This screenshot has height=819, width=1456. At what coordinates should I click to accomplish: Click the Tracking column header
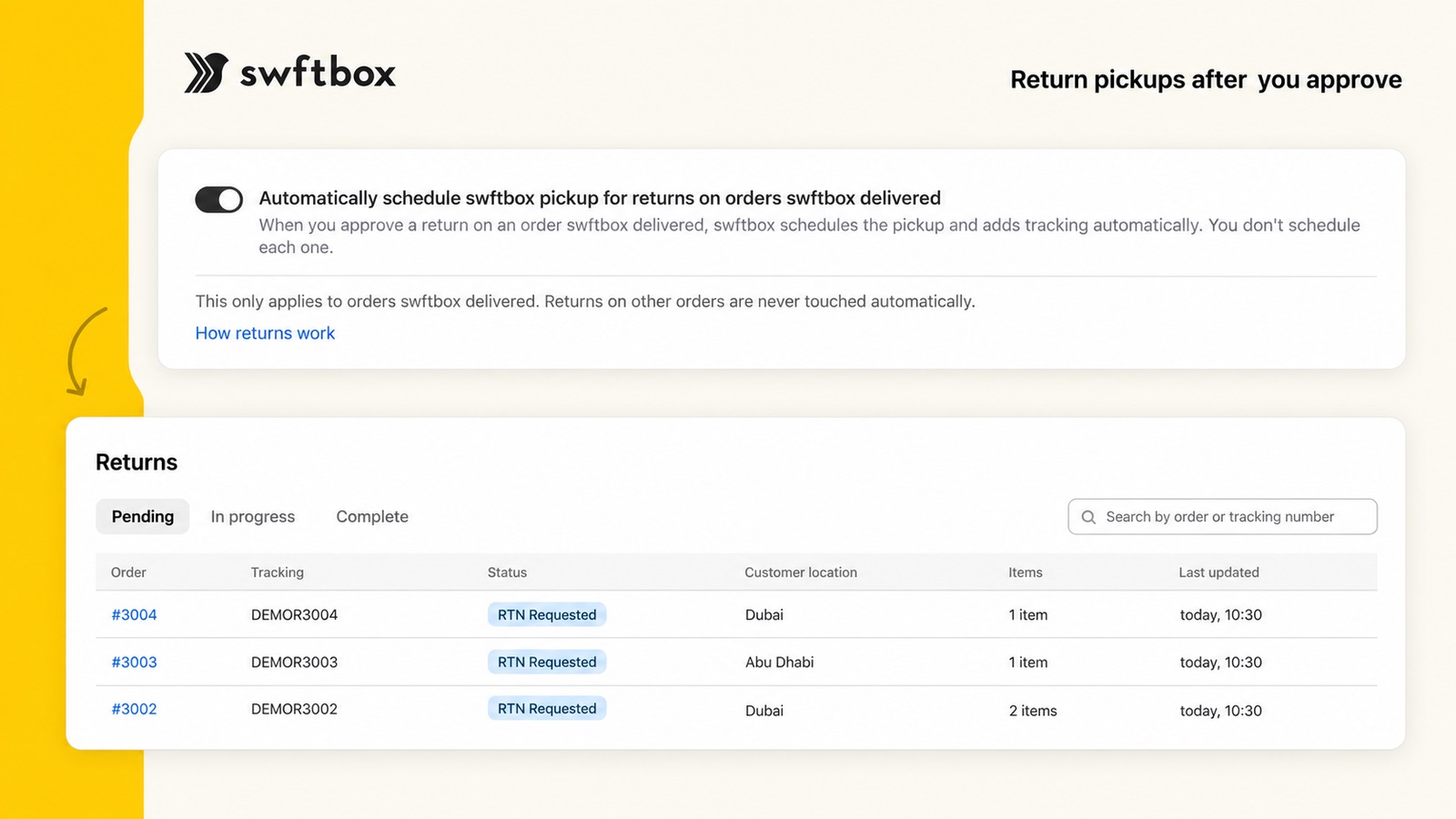[278, 572]
